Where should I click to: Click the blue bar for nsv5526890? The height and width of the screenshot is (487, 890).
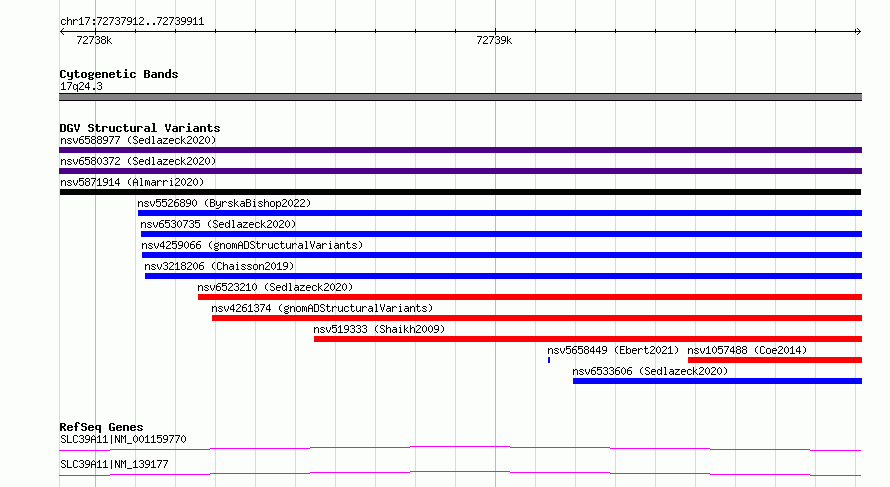(499, 213)
